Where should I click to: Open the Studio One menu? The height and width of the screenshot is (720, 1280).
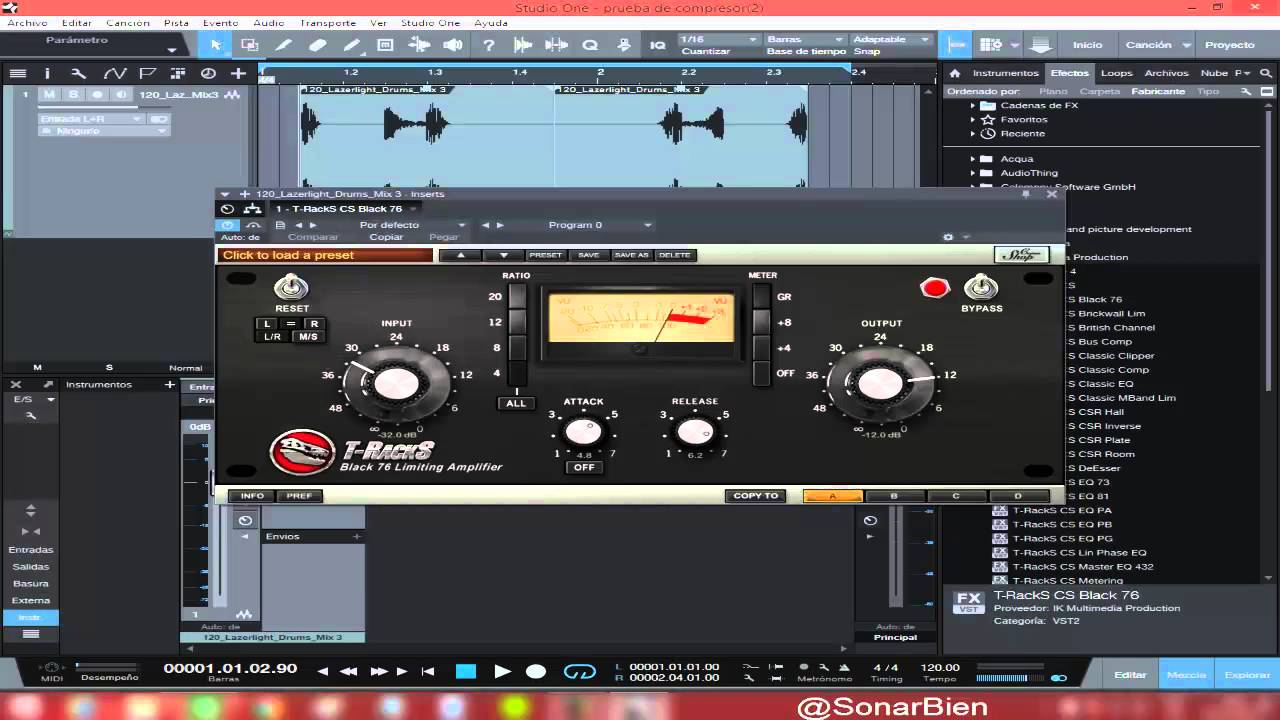(x=429, y=22)
